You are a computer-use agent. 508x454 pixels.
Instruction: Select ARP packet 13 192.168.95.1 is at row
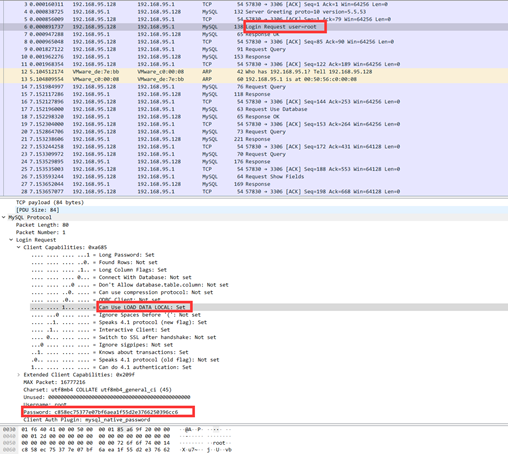(255, 79)
